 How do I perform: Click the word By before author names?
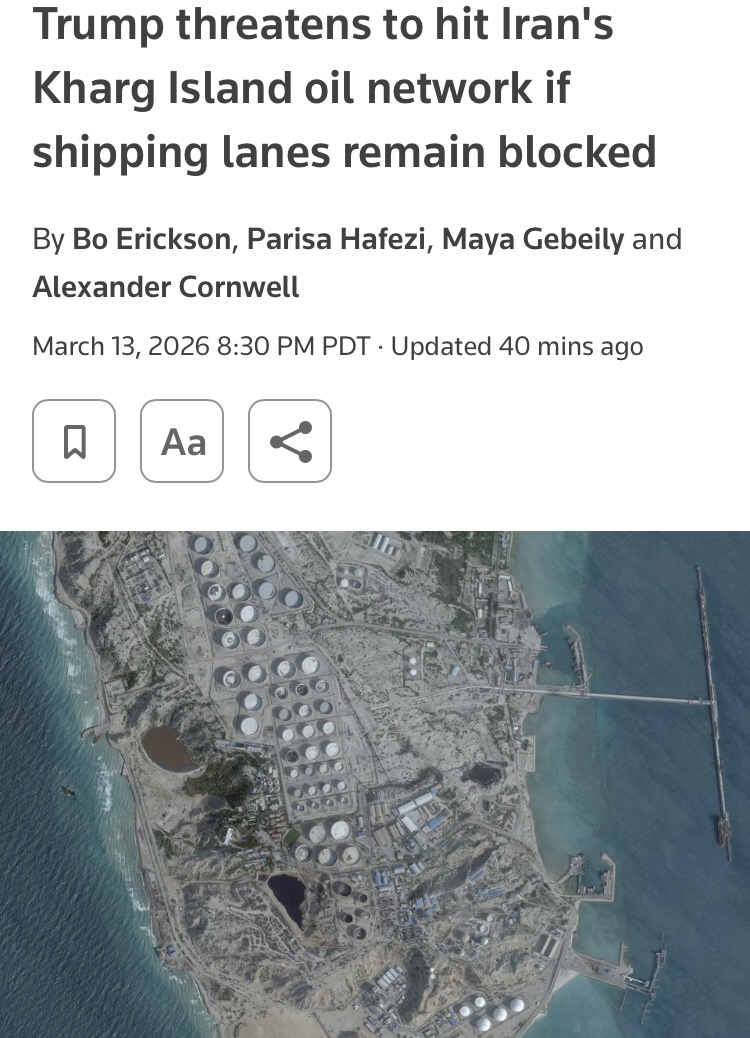click(48, 239)
